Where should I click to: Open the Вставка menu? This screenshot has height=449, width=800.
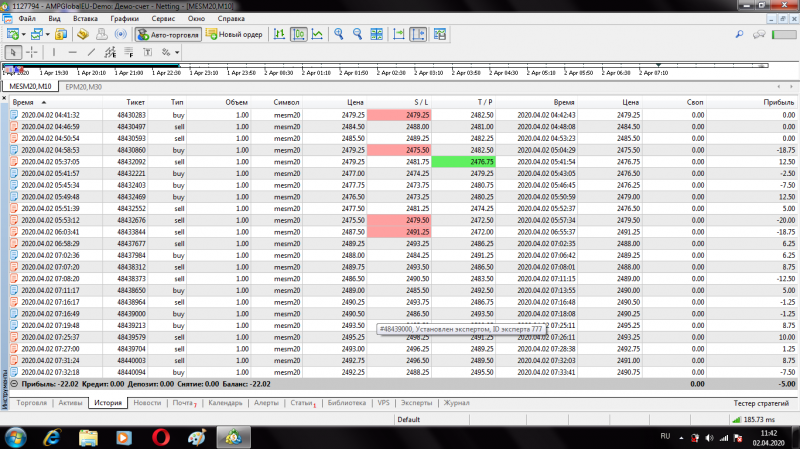85,18
